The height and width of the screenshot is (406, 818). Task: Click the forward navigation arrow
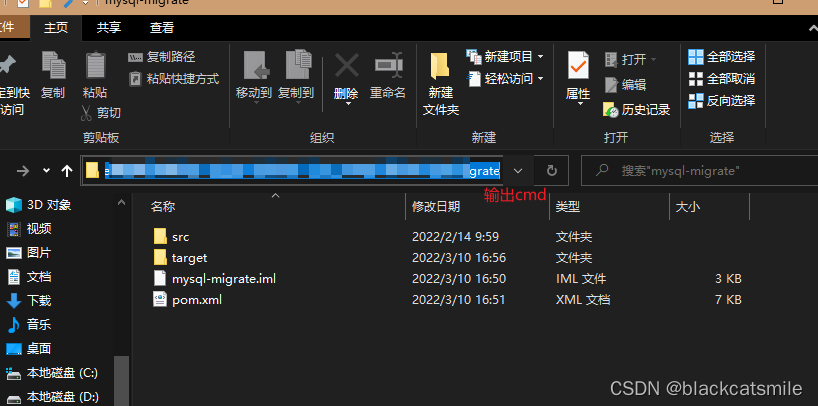23,171
